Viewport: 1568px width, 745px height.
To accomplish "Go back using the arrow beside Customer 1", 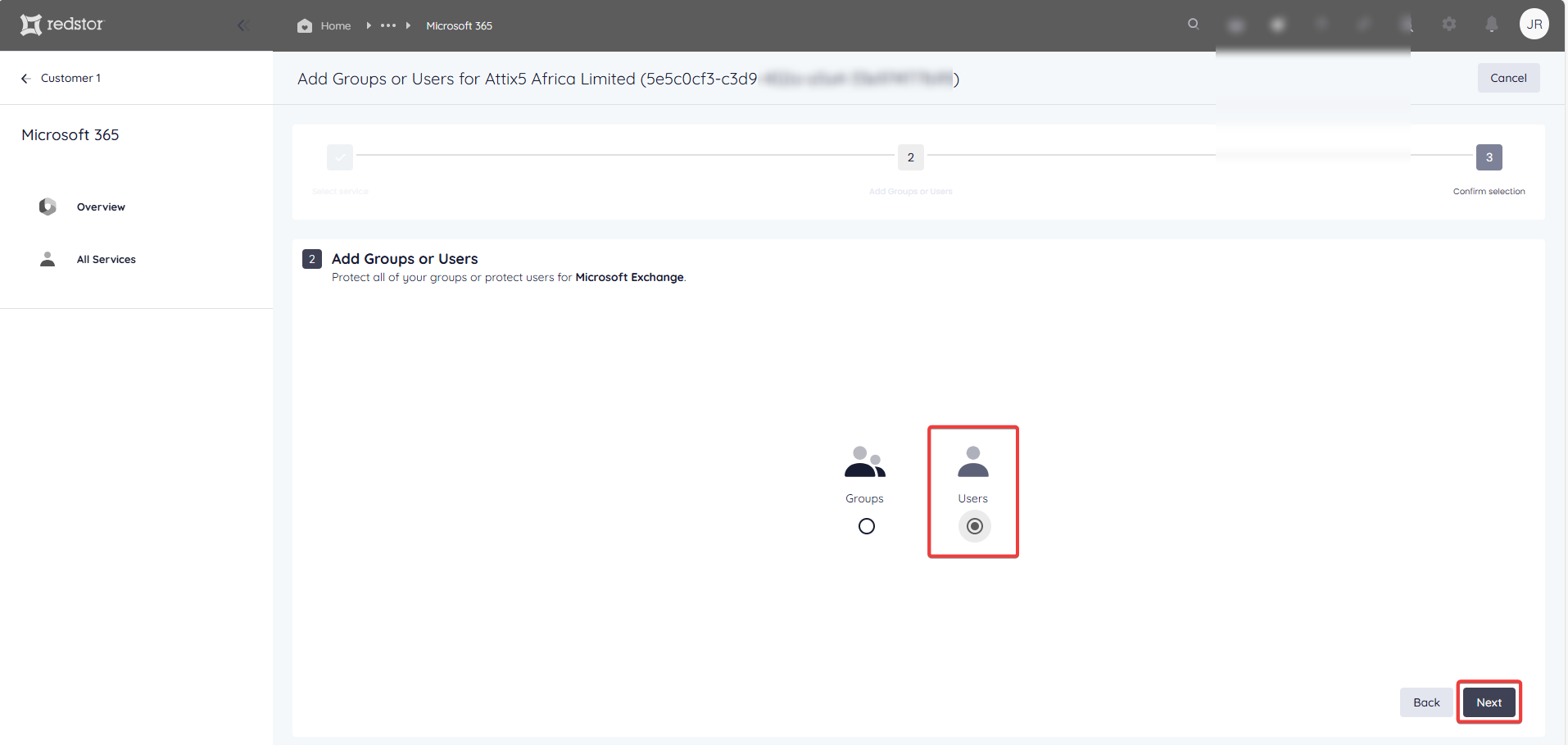I will click(x=25, y=78).
